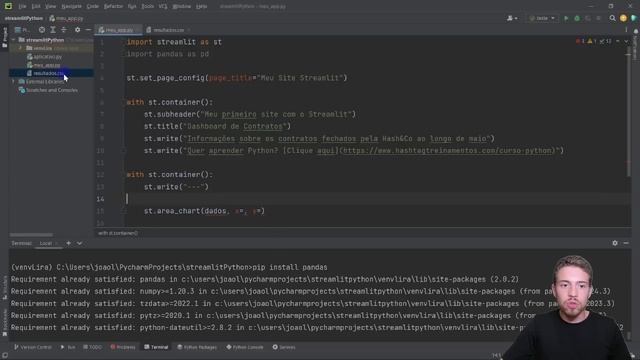The width and height of the screenshot is (640, 360).
Task: Open the Services tool window
Action: (x=284, y=347)
